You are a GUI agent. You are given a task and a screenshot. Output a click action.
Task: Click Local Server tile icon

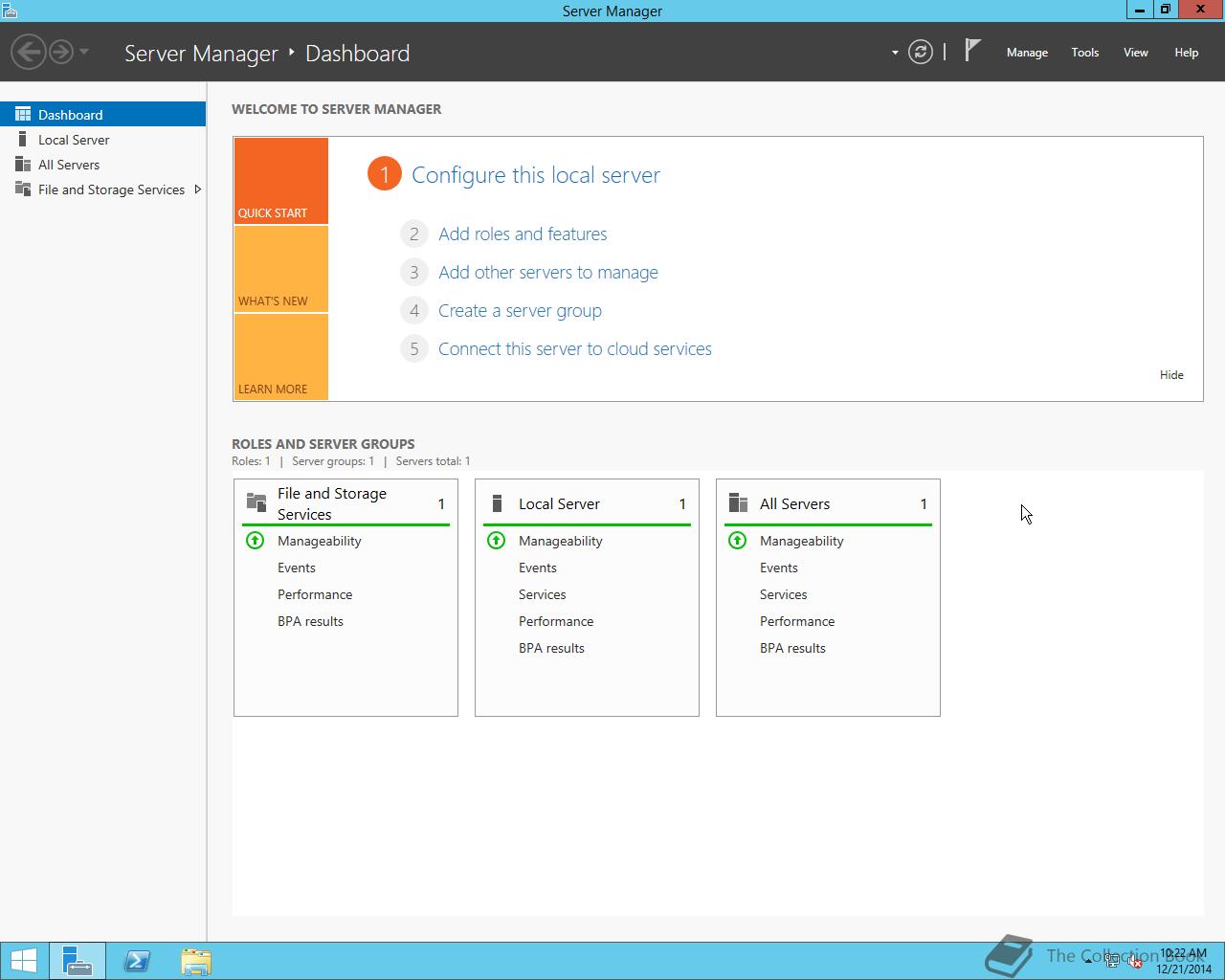[497, 503]
